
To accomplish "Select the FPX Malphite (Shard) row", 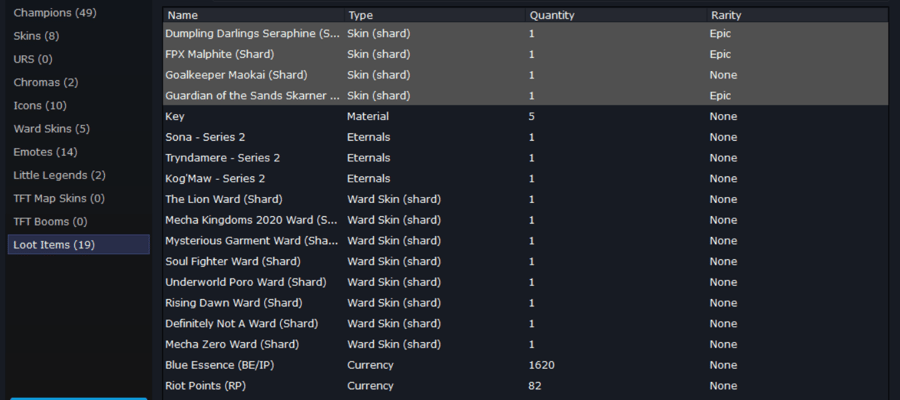I will pos(526,54).
